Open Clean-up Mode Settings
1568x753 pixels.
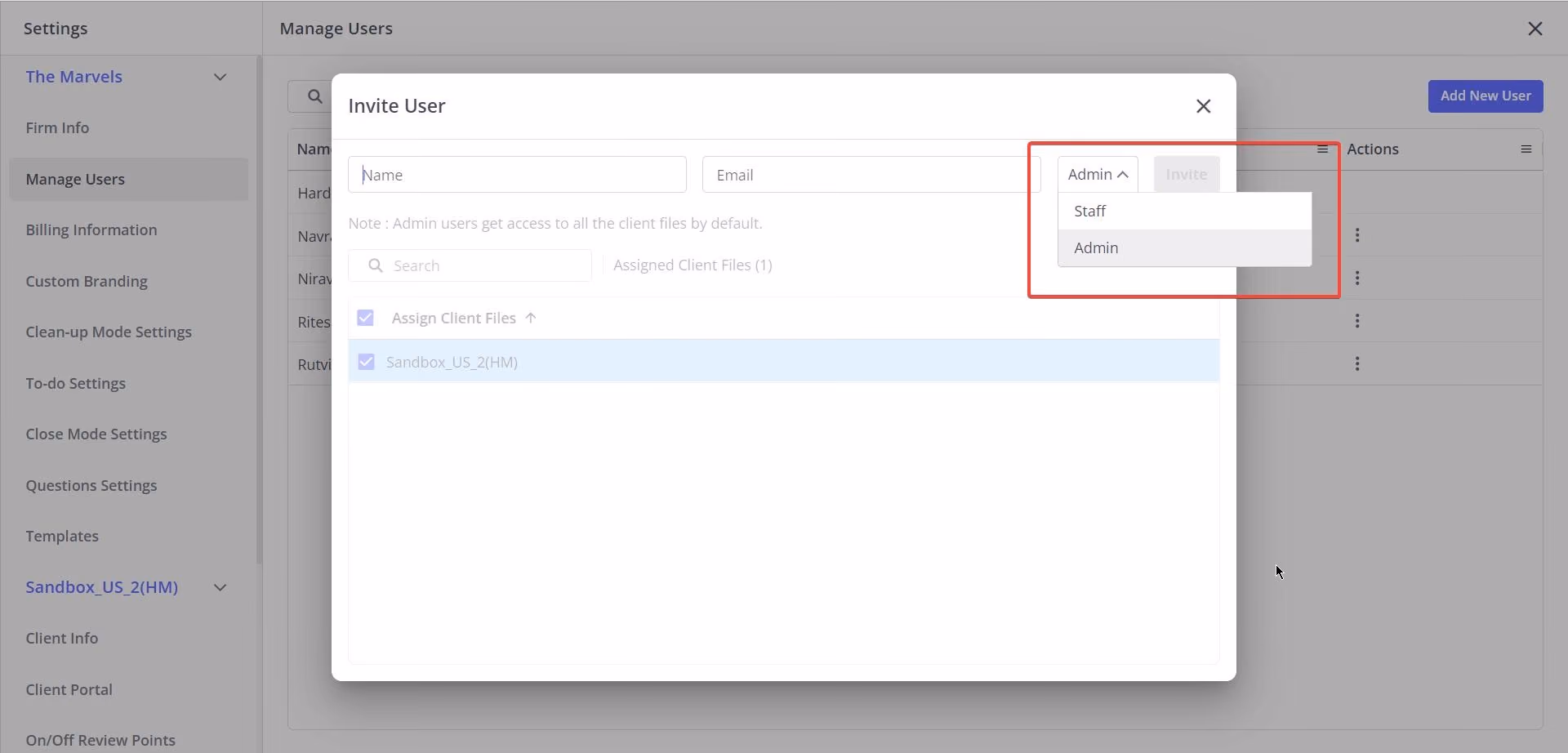pyautogui.click(x=109, y=332)
